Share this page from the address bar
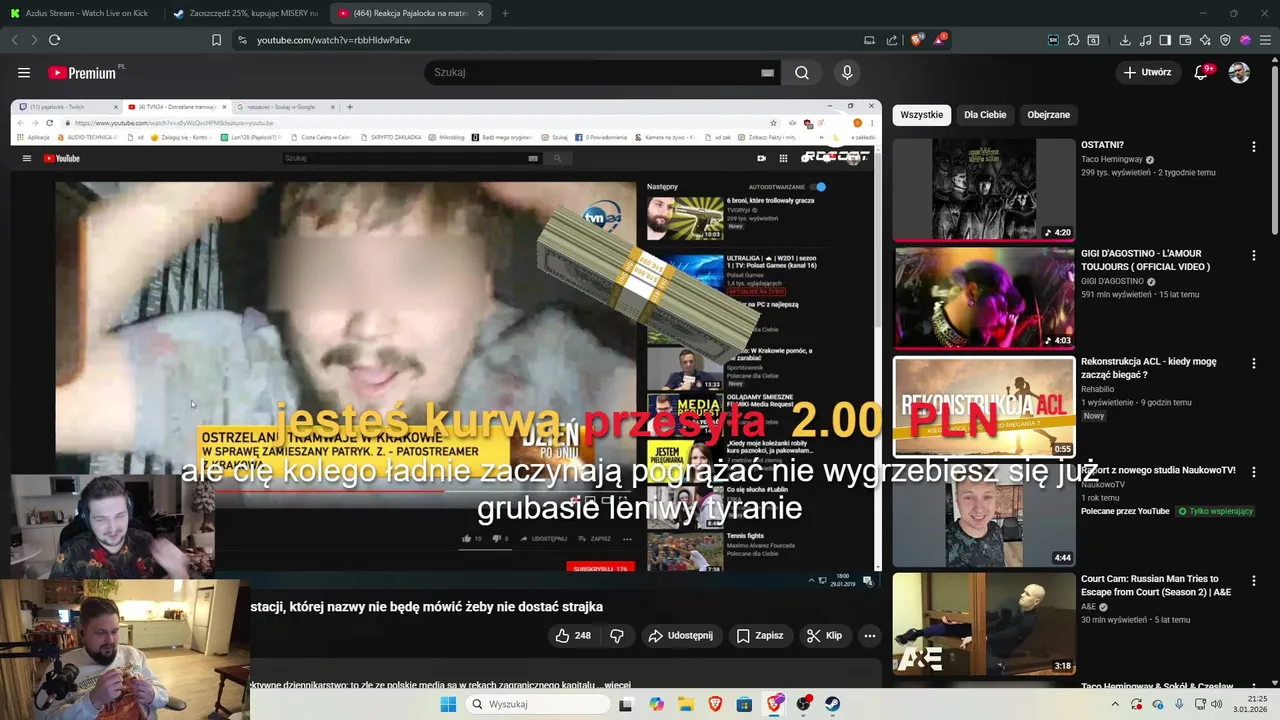The width and height of the screenshot is (1280, 720). pos(892,40)
